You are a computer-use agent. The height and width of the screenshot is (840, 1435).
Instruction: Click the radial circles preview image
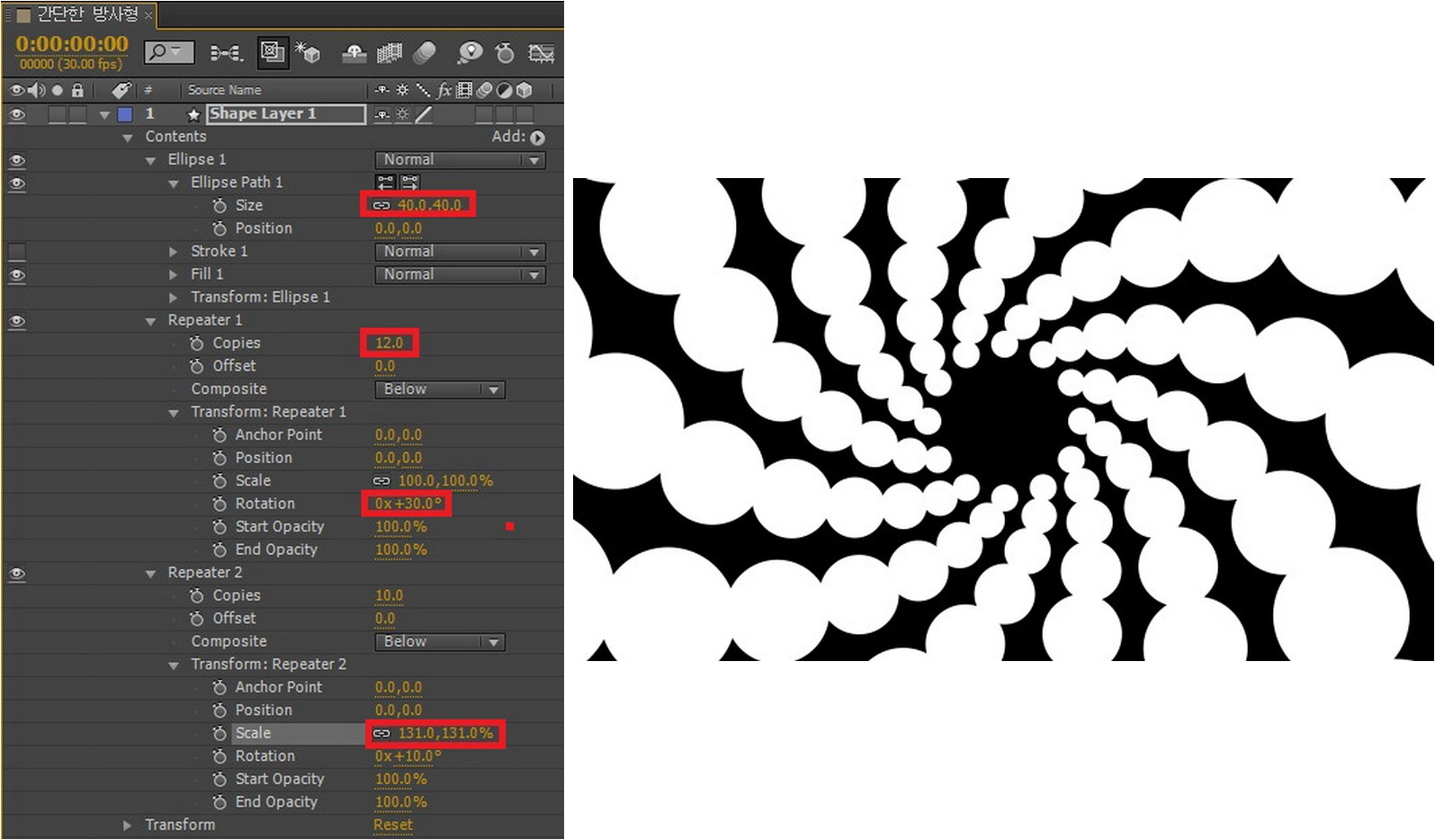point(1003,419)
